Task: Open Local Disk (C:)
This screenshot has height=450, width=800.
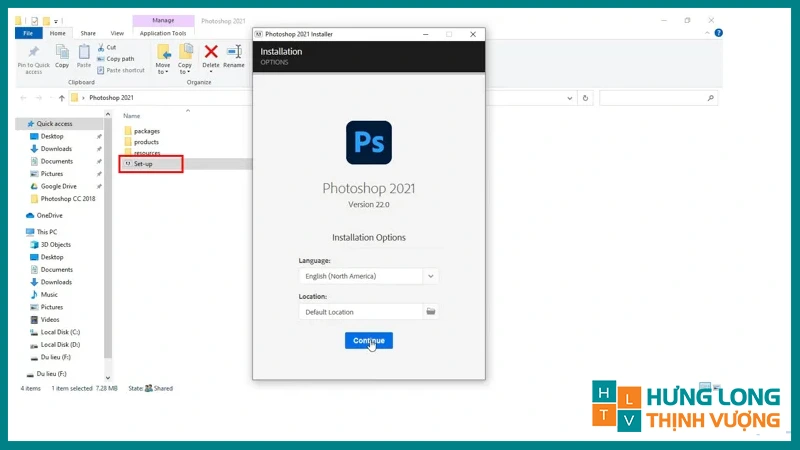Action: point(60,332)
